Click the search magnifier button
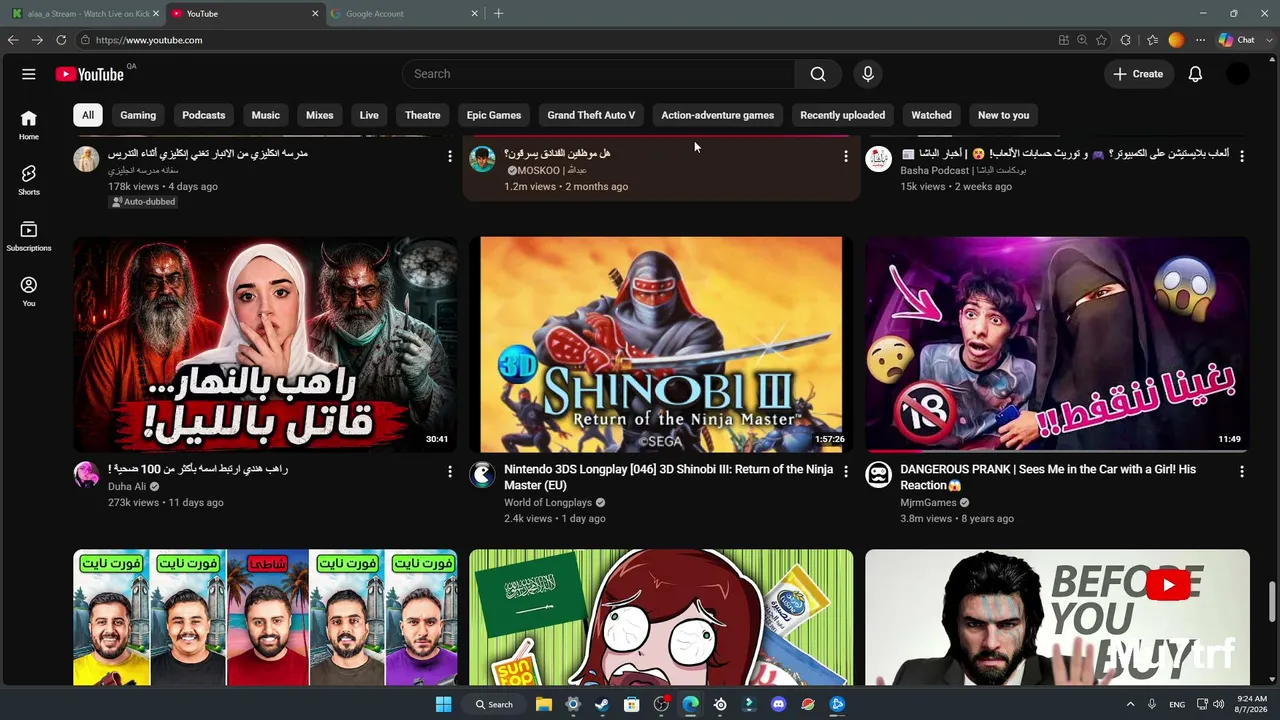This screenshot has width=1280, height=720. (x=818, y=74)
